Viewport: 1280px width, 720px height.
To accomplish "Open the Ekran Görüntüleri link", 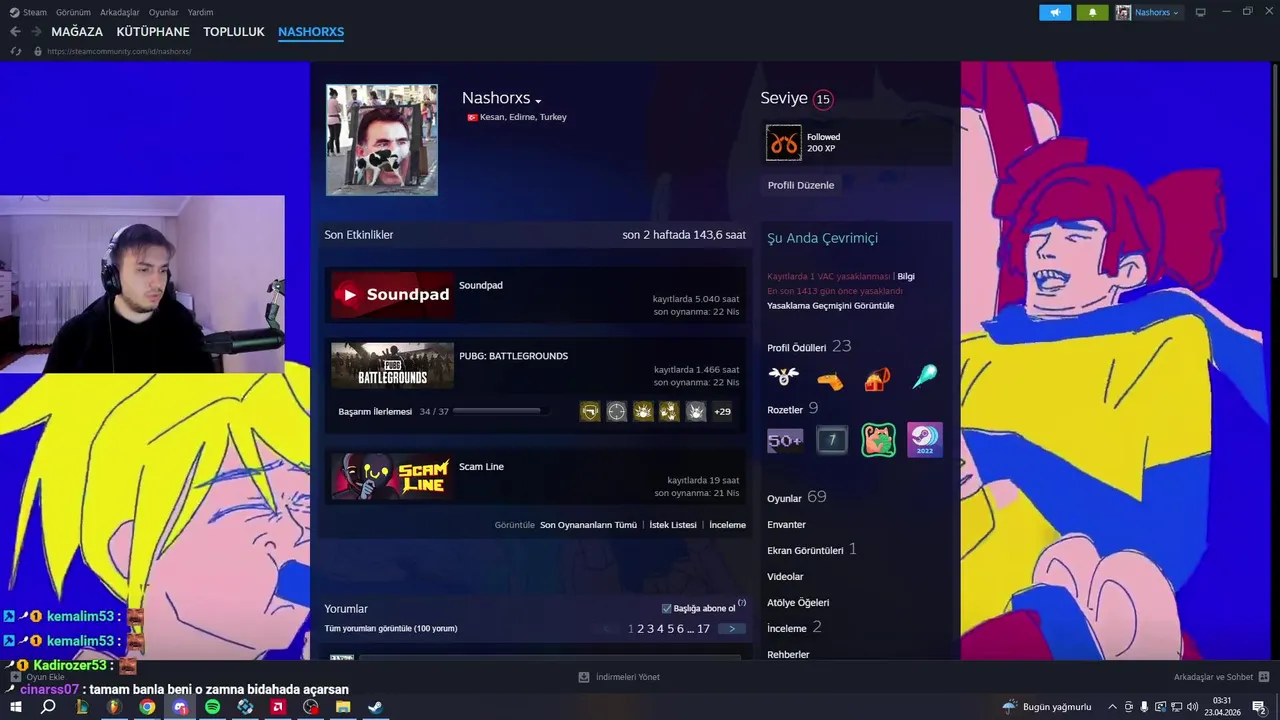I will tap(811, 550).
